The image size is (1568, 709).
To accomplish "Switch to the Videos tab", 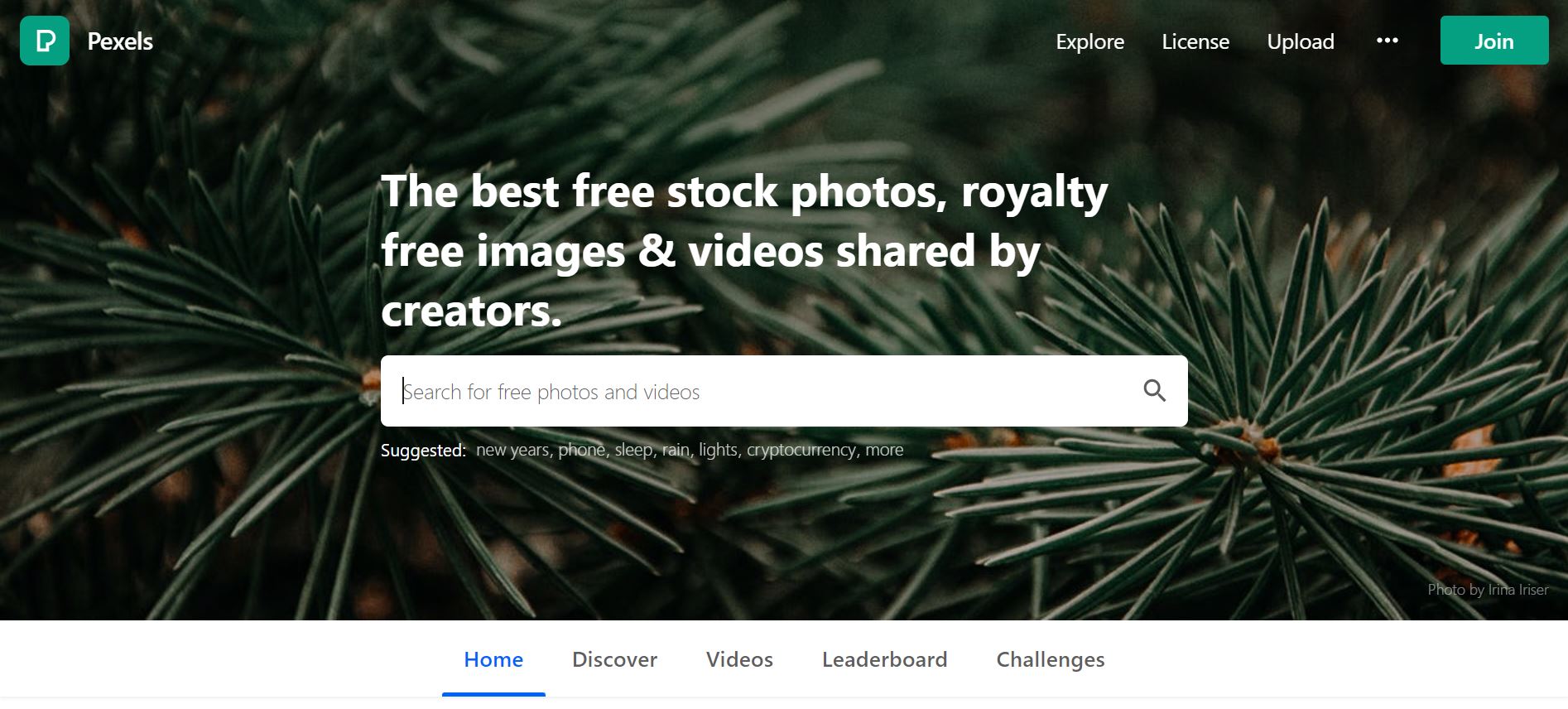I will (x=739, y=659).
